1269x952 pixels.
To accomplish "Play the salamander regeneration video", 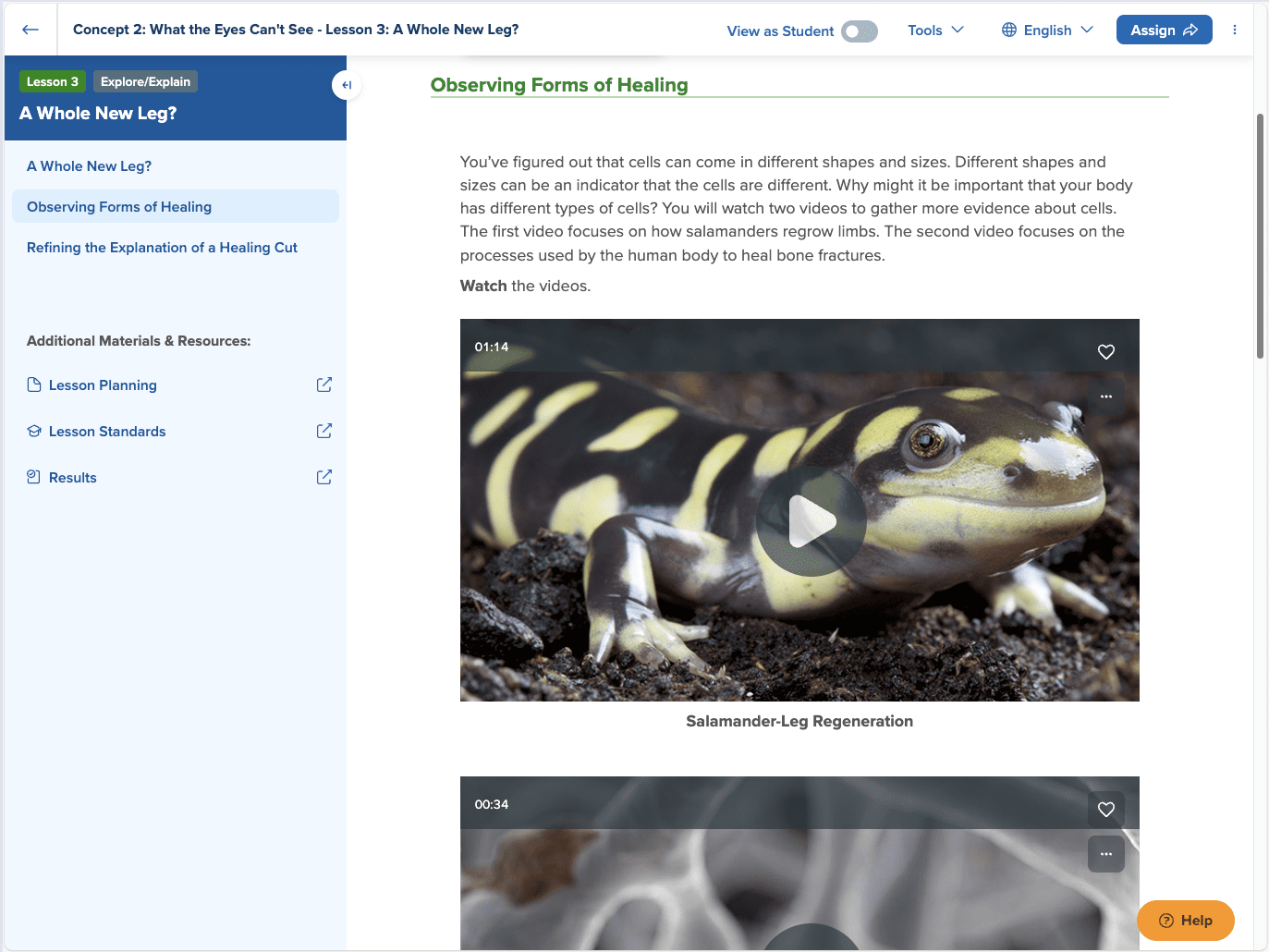I will point(811,522).
